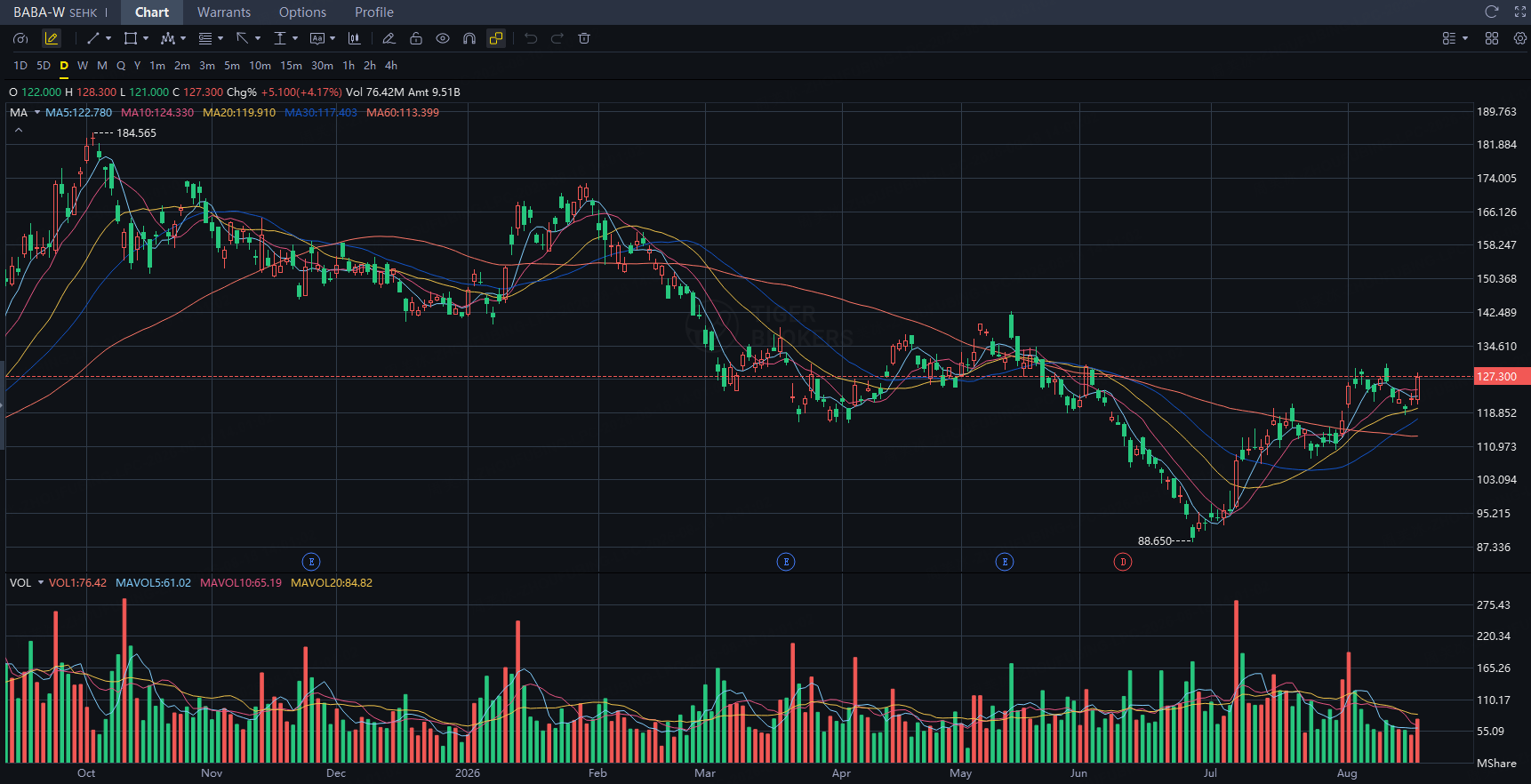Expand the measure tool dropdown arrow

tap(295, 38)
